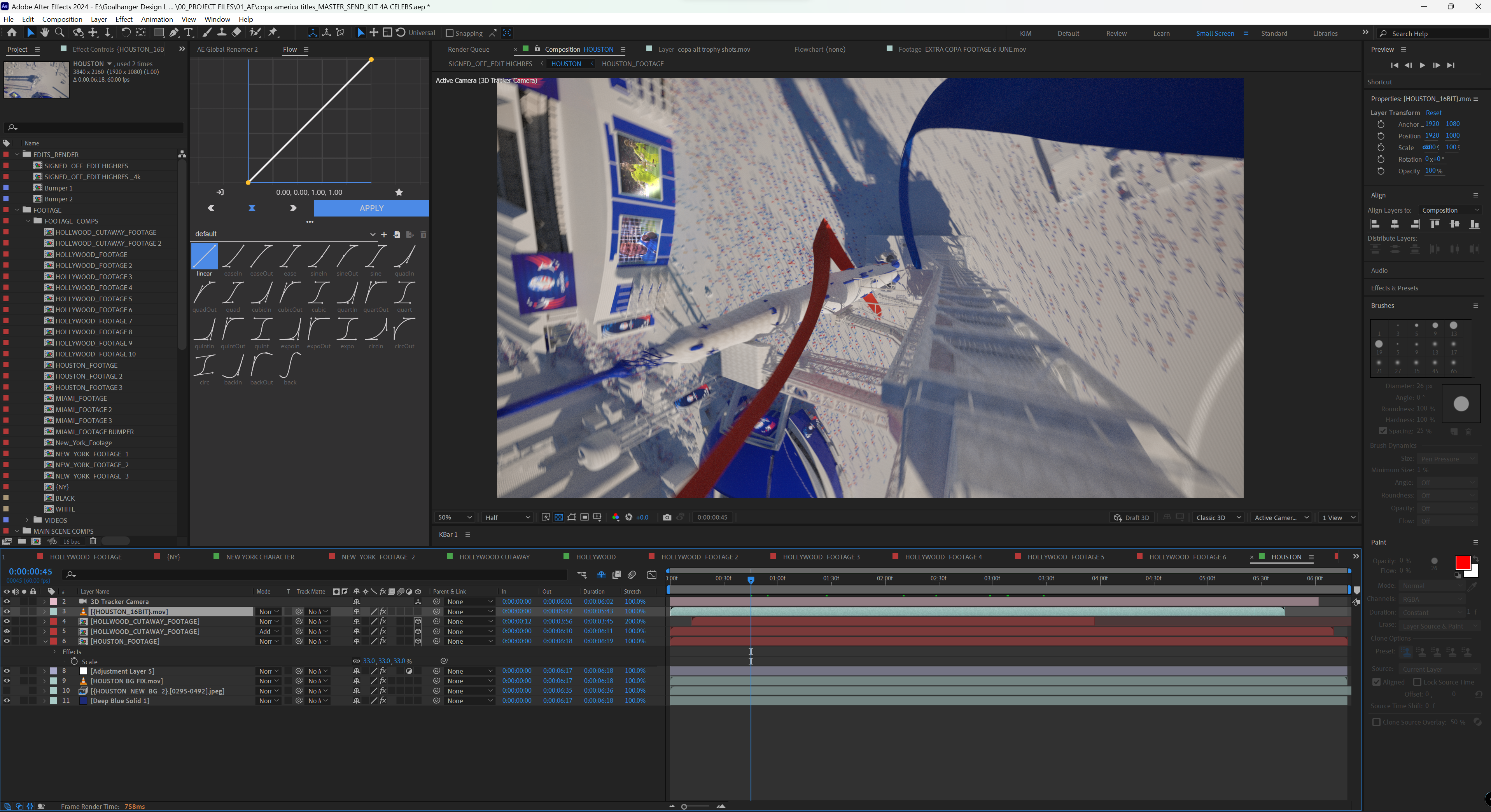Enable the Snapping checkbox
The width and height of the screenshot is (1491, 812).
click(449, 33)
